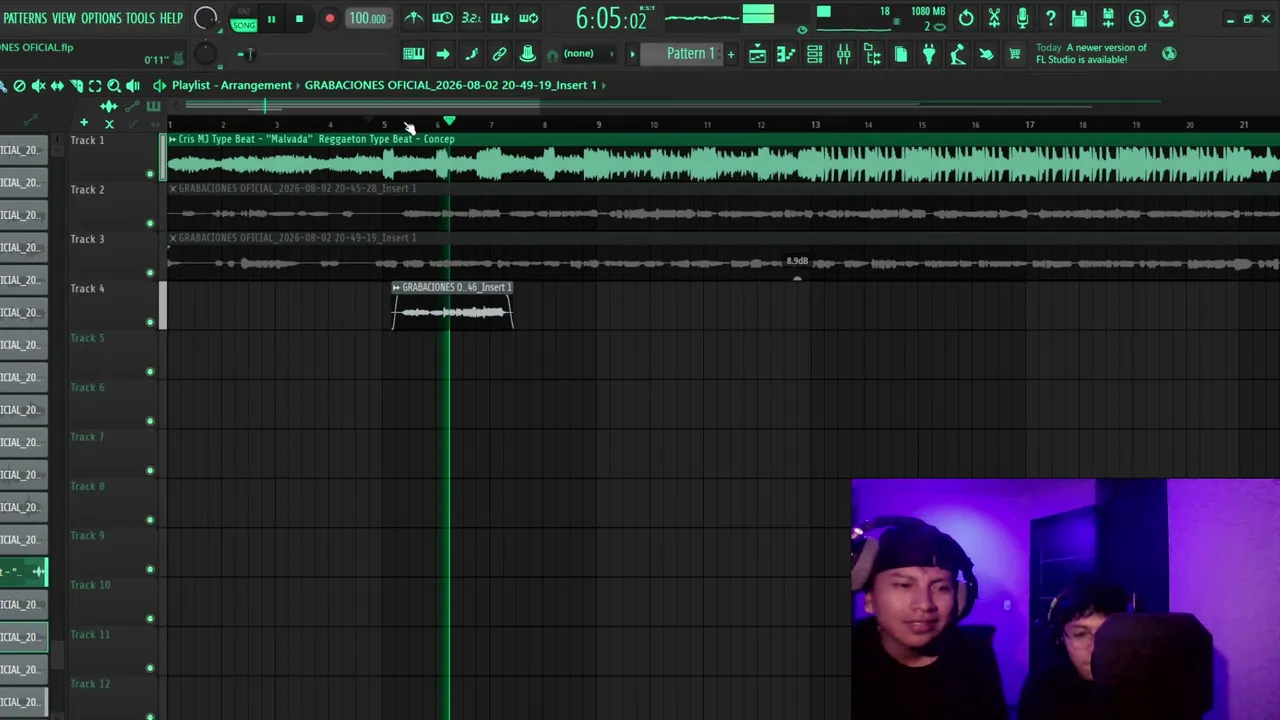Open the HELP menu
1280x720 pixels.
(x=171, y=18)
